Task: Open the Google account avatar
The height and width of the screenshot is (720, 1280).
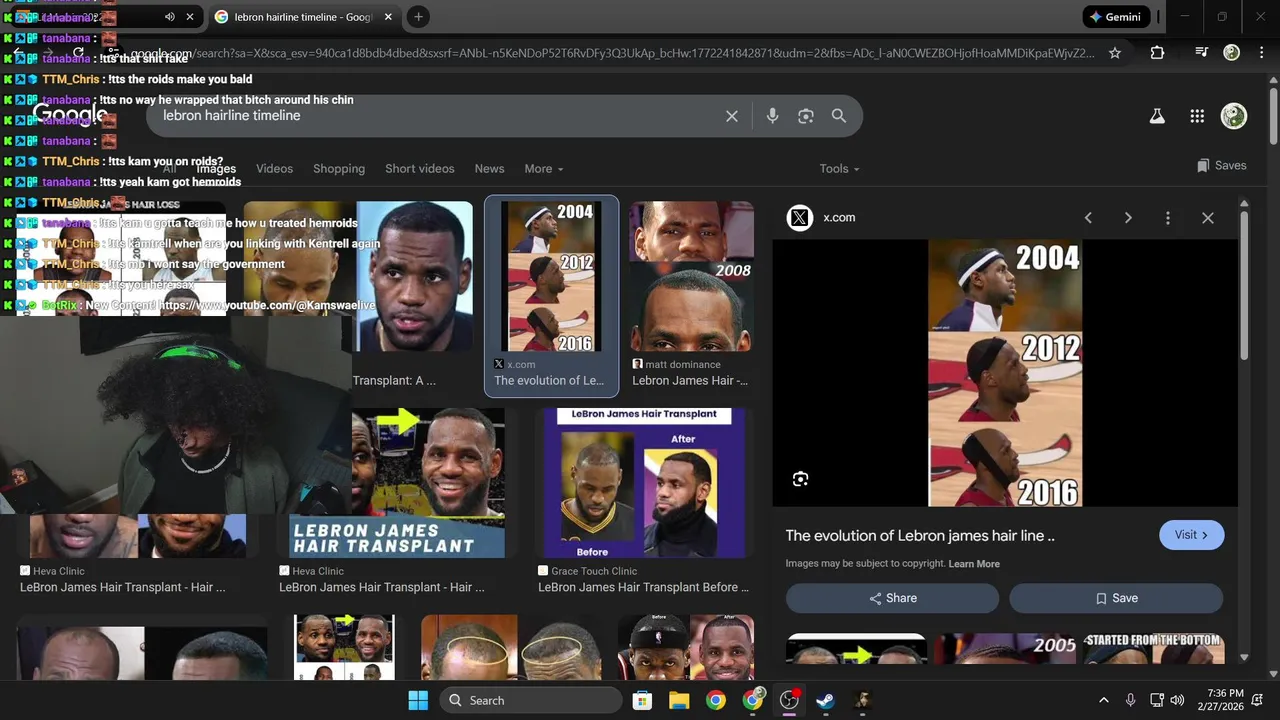Action: click(1234, 116)
